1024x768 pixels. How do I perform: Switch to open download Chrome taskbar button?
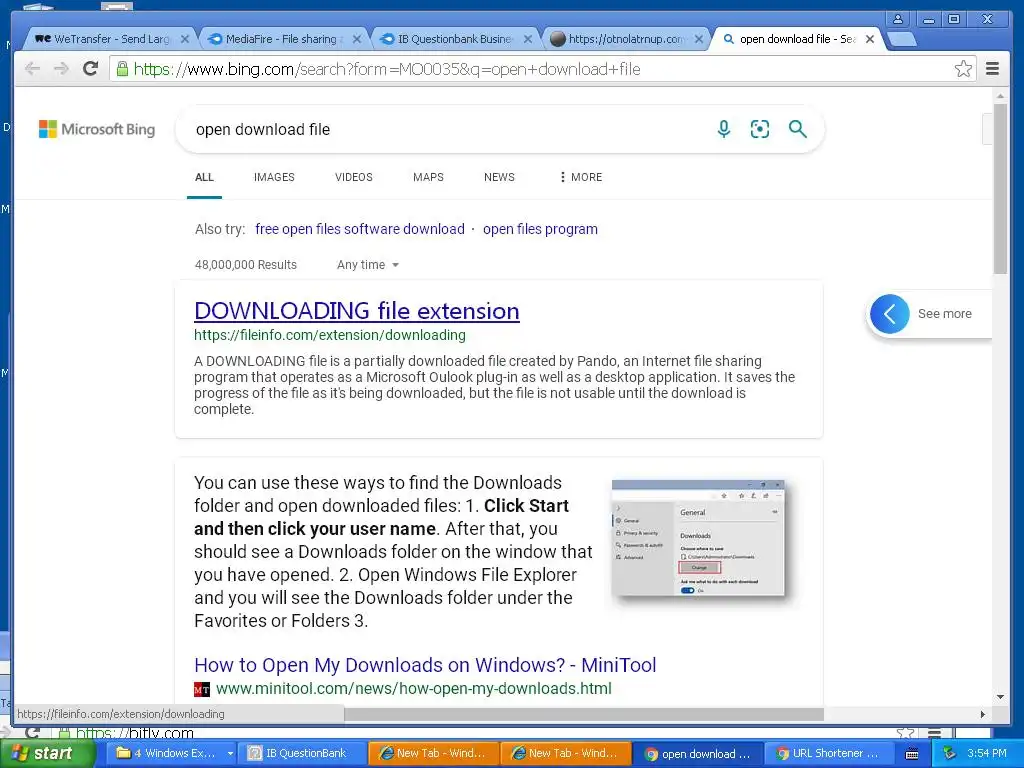point(697,754)
